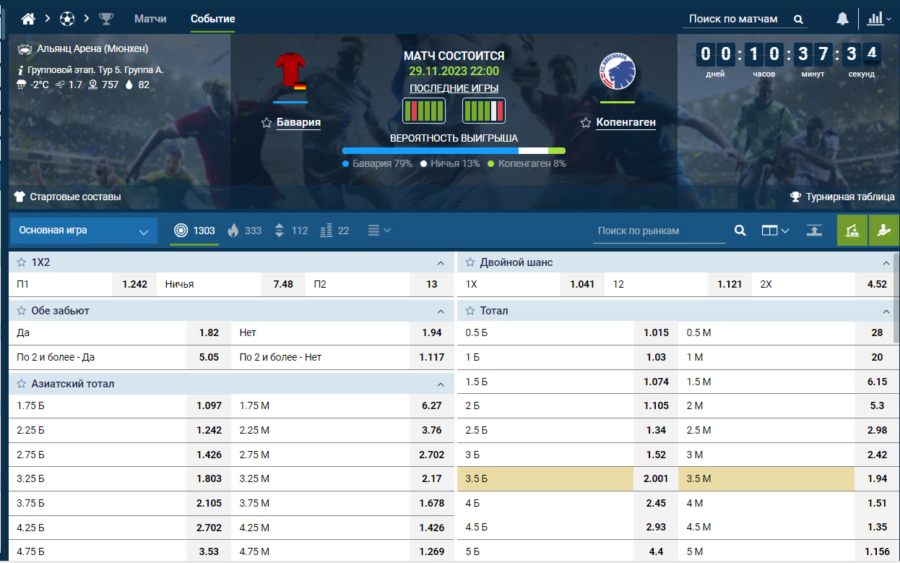This screenshot has width=900, height=563.
Task: Favorite the 1X2 market with its star
Action: [x=21, y=262]
